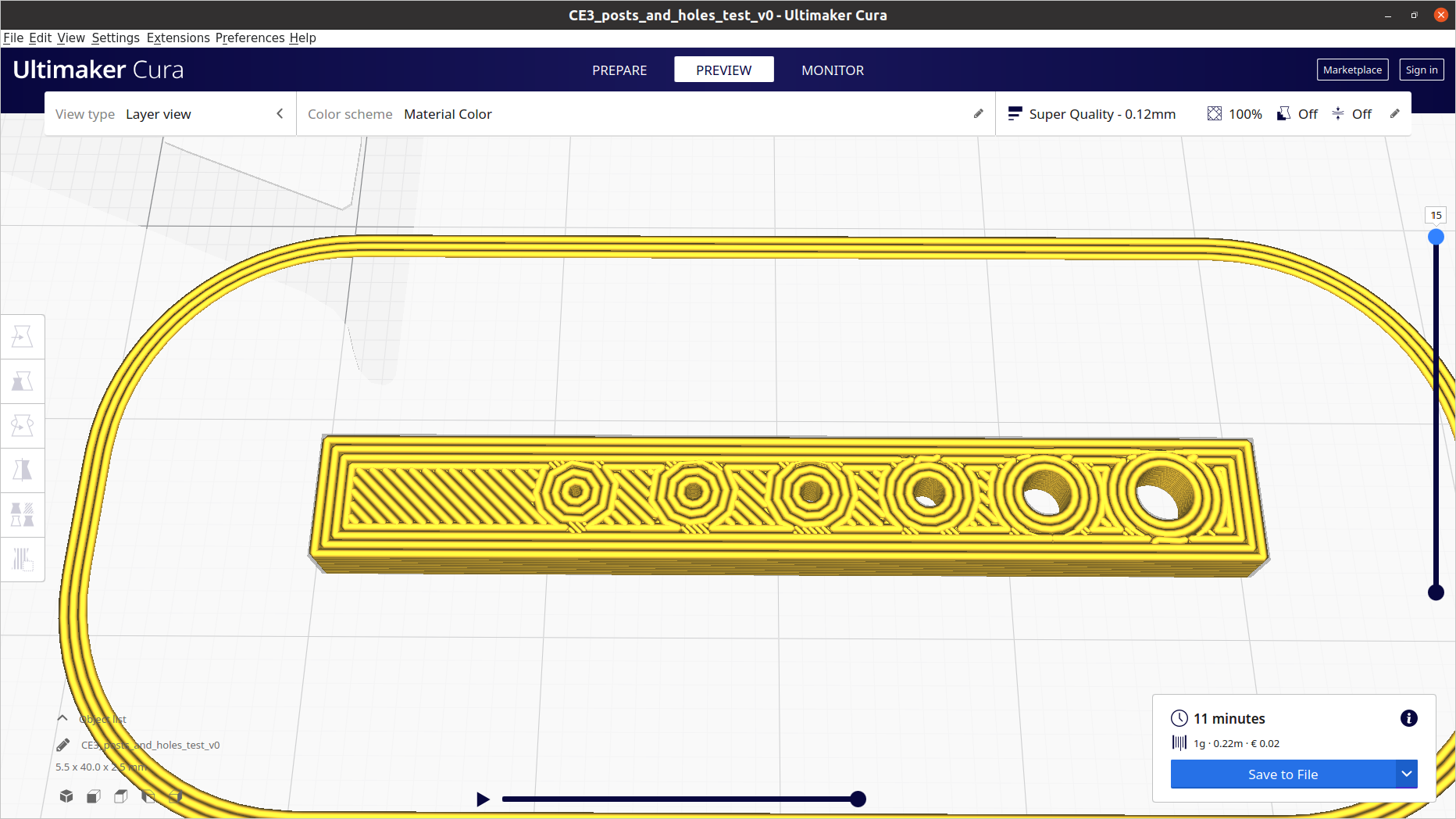
Task: Switch to the PREPARE stage tab
Action: click(x=619, y=70)
